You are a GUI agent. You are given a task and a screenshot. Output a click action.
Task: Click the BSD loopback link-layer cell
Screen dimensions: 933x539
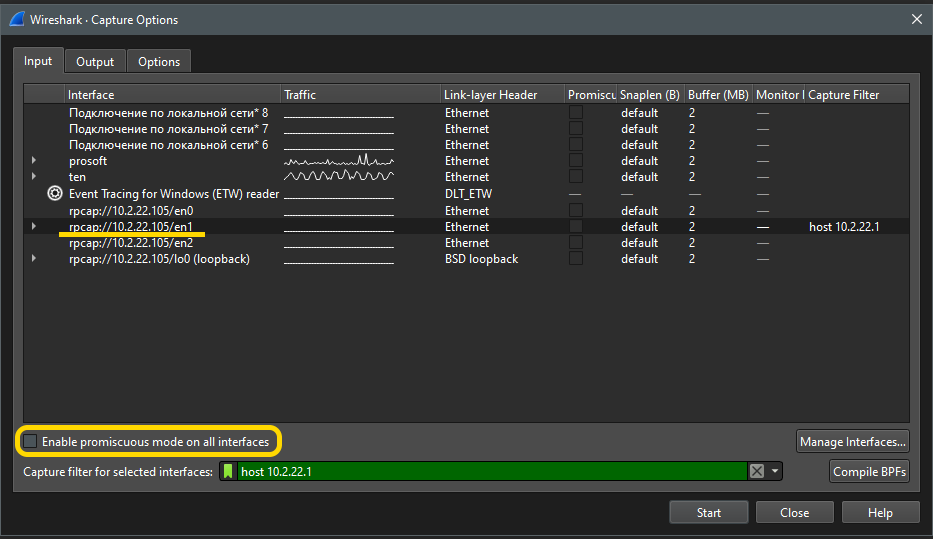click(x=481, y=259)
